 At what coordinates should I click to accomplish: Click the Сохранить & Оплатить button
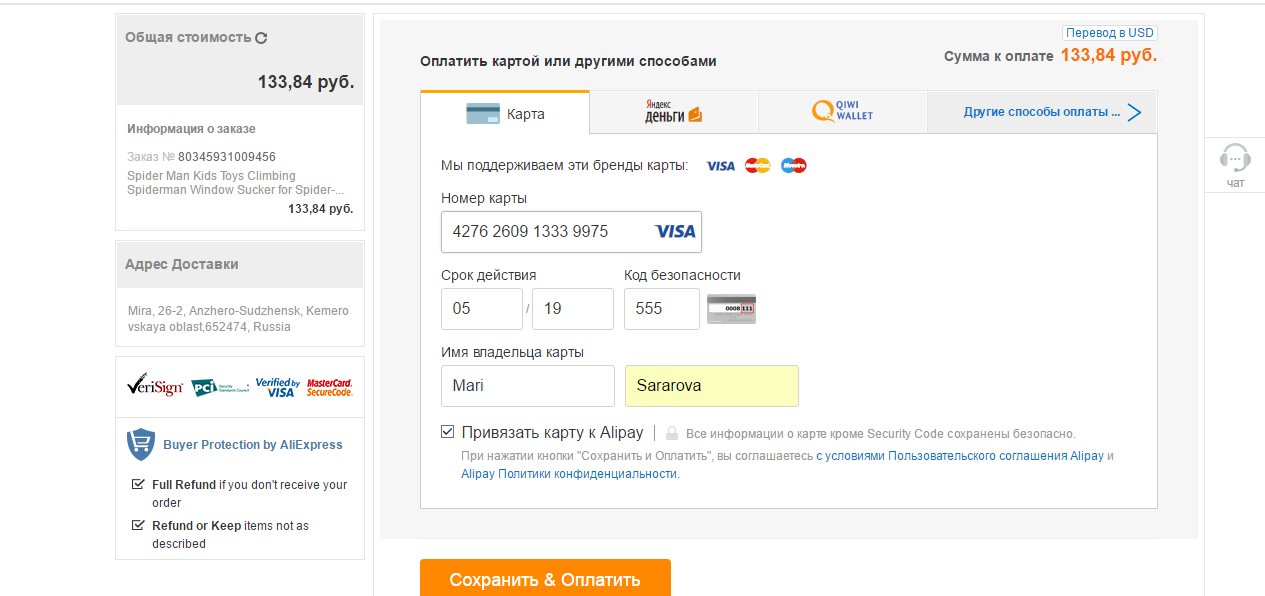[x=545, y=578]
